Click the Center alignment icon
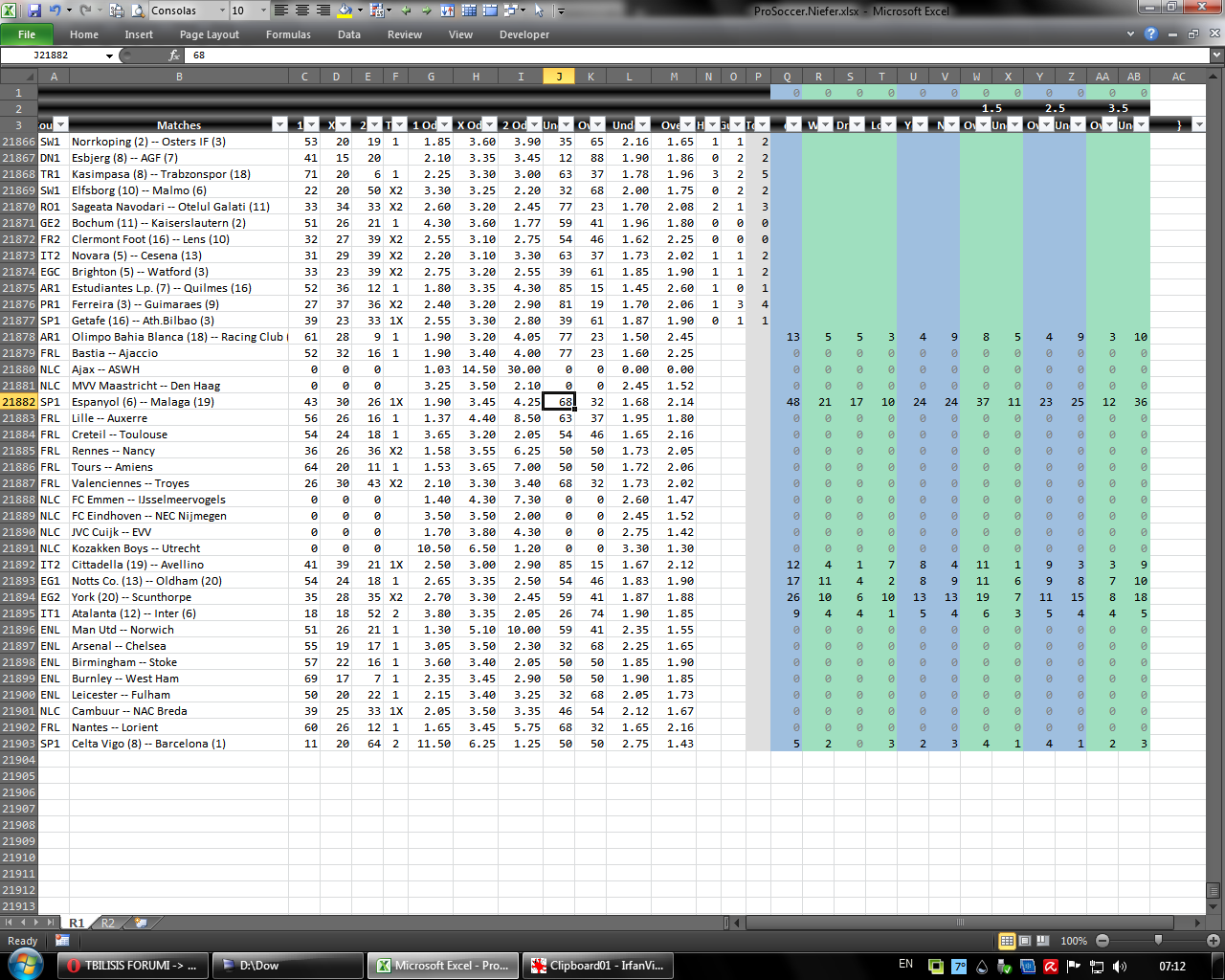 pyautogui.click(x=302, y=11)
